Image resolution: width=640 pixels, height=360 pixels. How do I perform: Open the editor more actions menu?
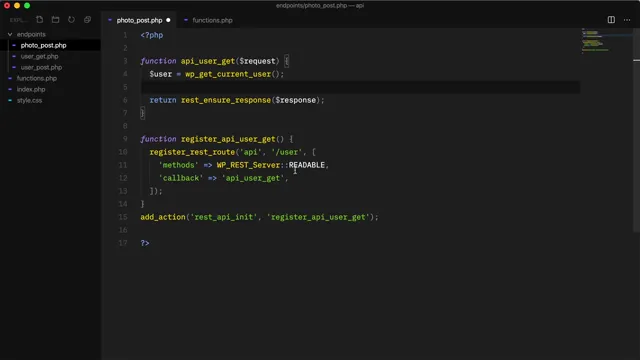627,20
